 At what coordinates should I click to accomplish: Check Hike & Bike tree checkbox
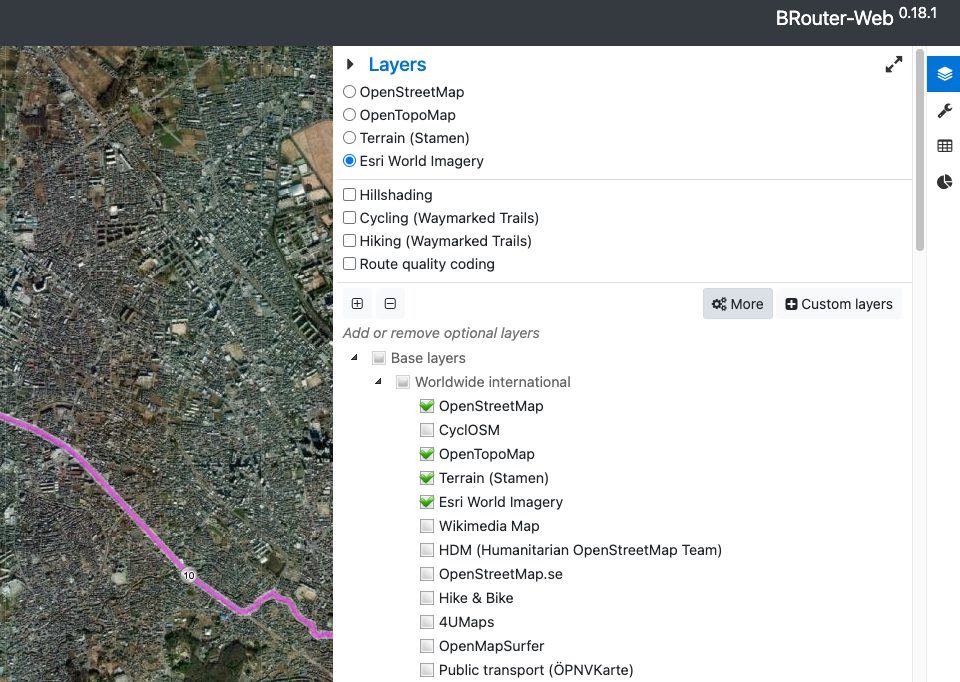click(x=427, y=598)
